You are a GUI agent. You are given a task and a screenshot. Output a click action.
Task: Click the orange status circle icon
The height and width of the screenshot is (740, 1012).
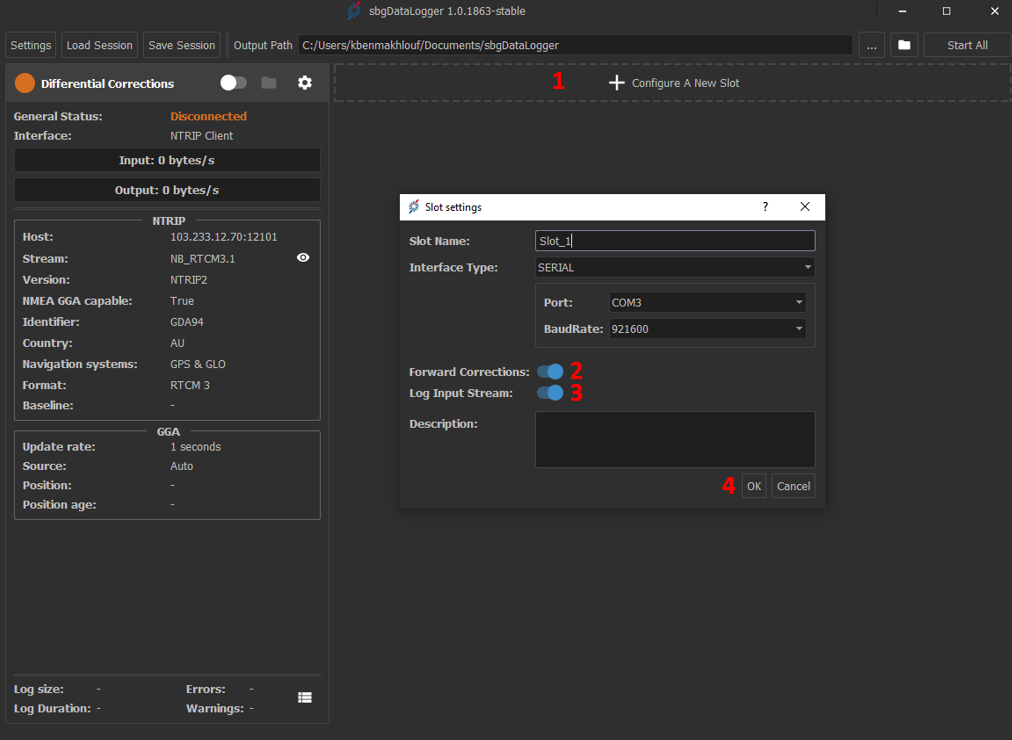25,83
